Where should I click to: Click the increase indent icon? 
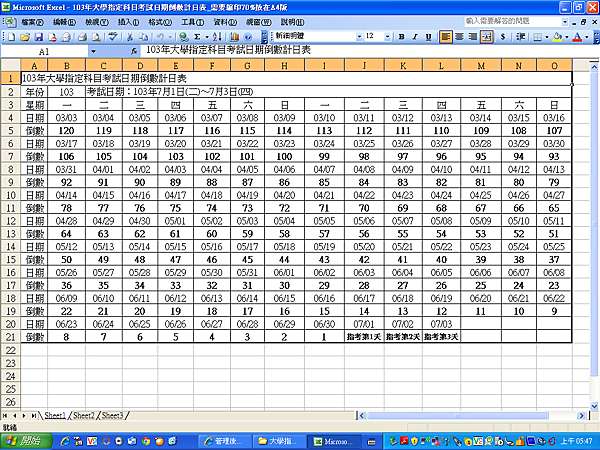520,37
